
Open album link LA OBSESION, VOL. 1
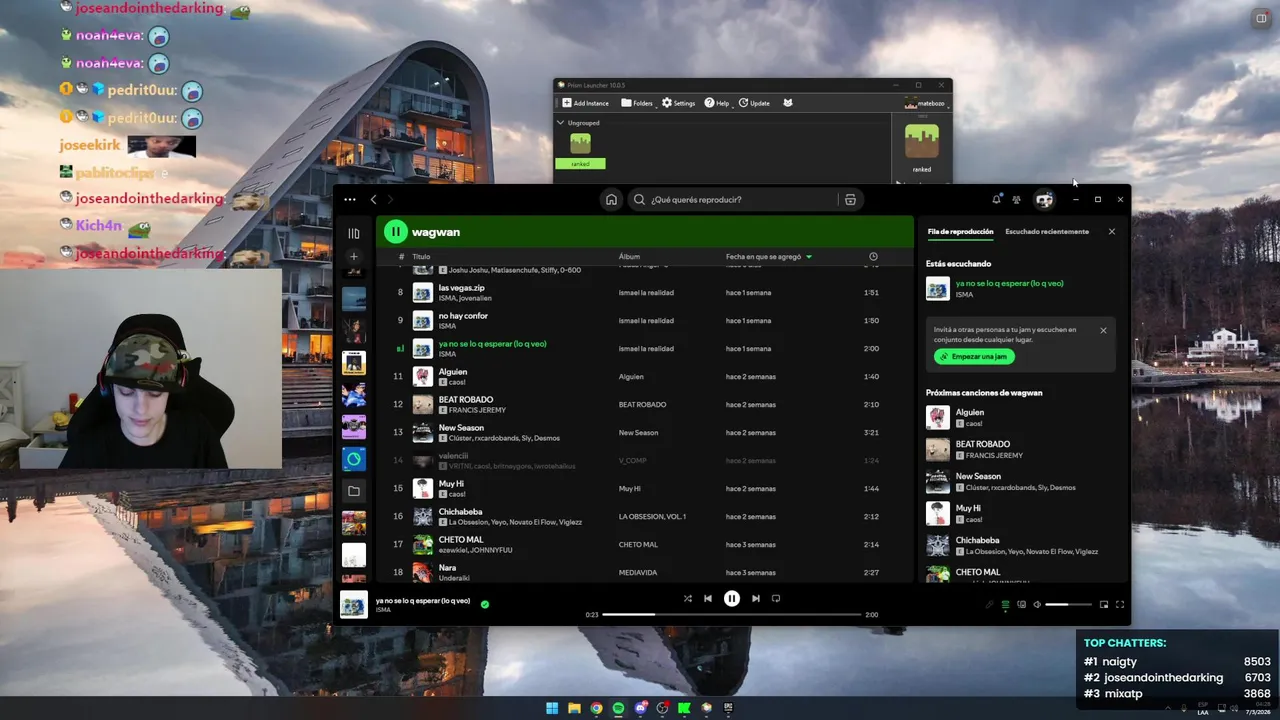[x=652, y=517]
